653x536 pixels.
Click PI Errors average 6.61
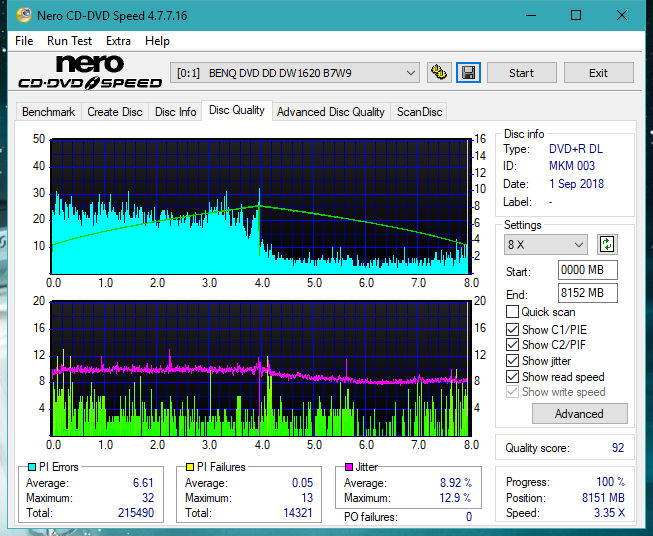(x=143, y=483)
